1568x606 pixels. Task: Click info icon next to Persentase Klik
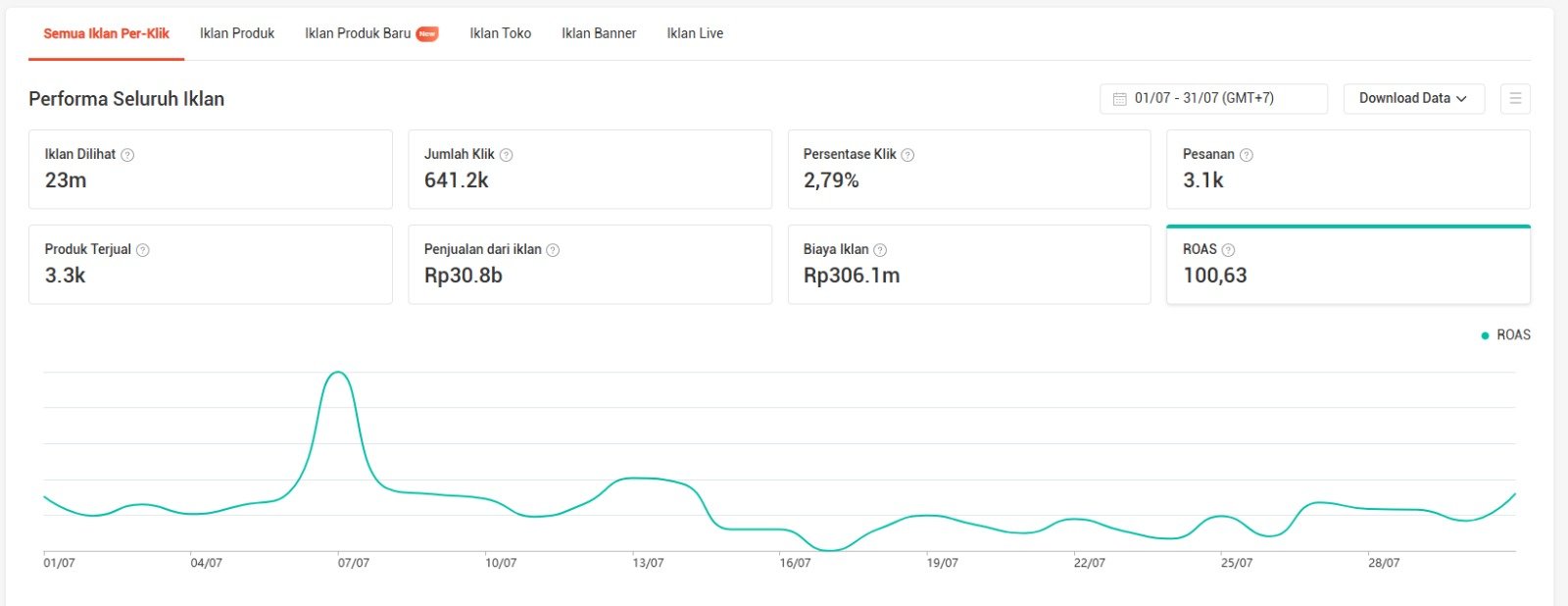907,155
